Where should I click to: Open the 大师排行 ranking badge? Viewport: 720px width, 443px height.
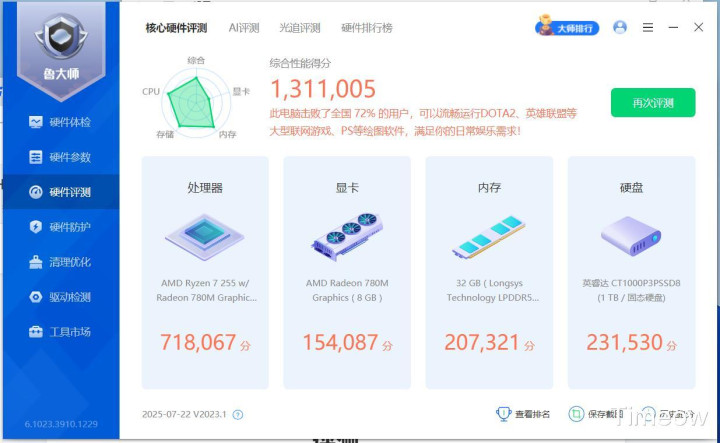[568, 27]
